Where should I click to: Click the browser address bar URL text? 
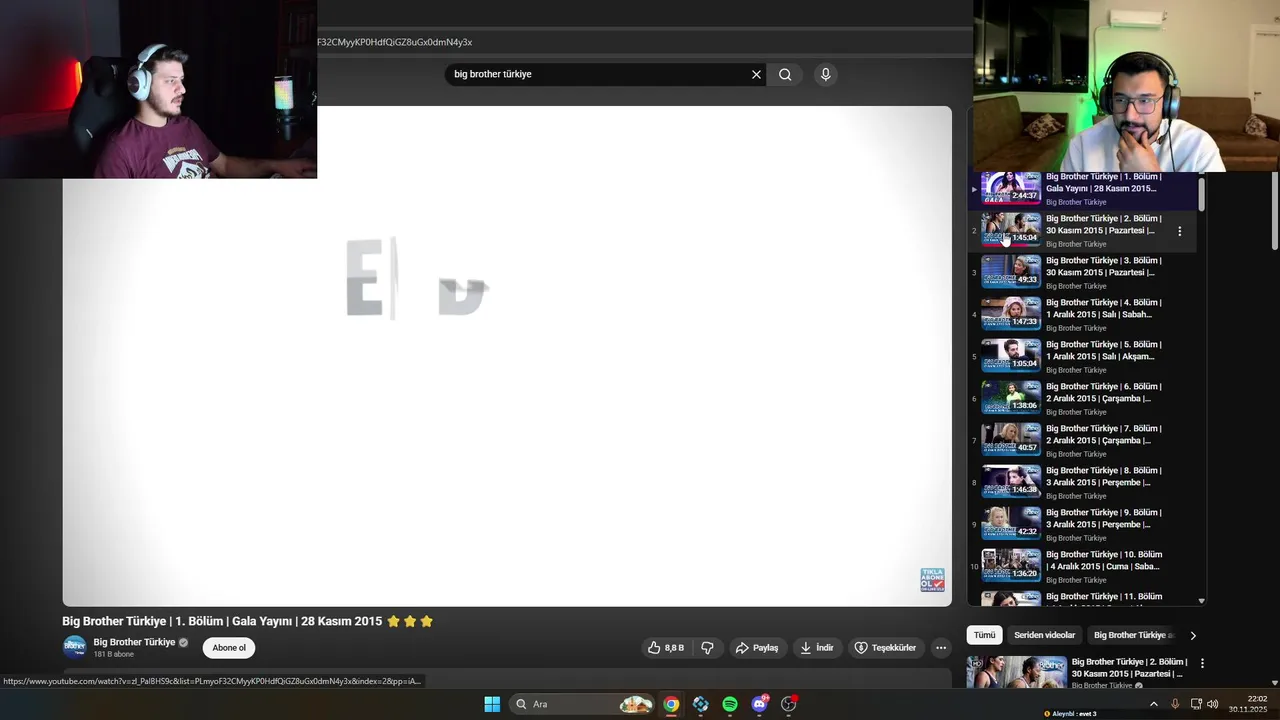click(394, 42)
